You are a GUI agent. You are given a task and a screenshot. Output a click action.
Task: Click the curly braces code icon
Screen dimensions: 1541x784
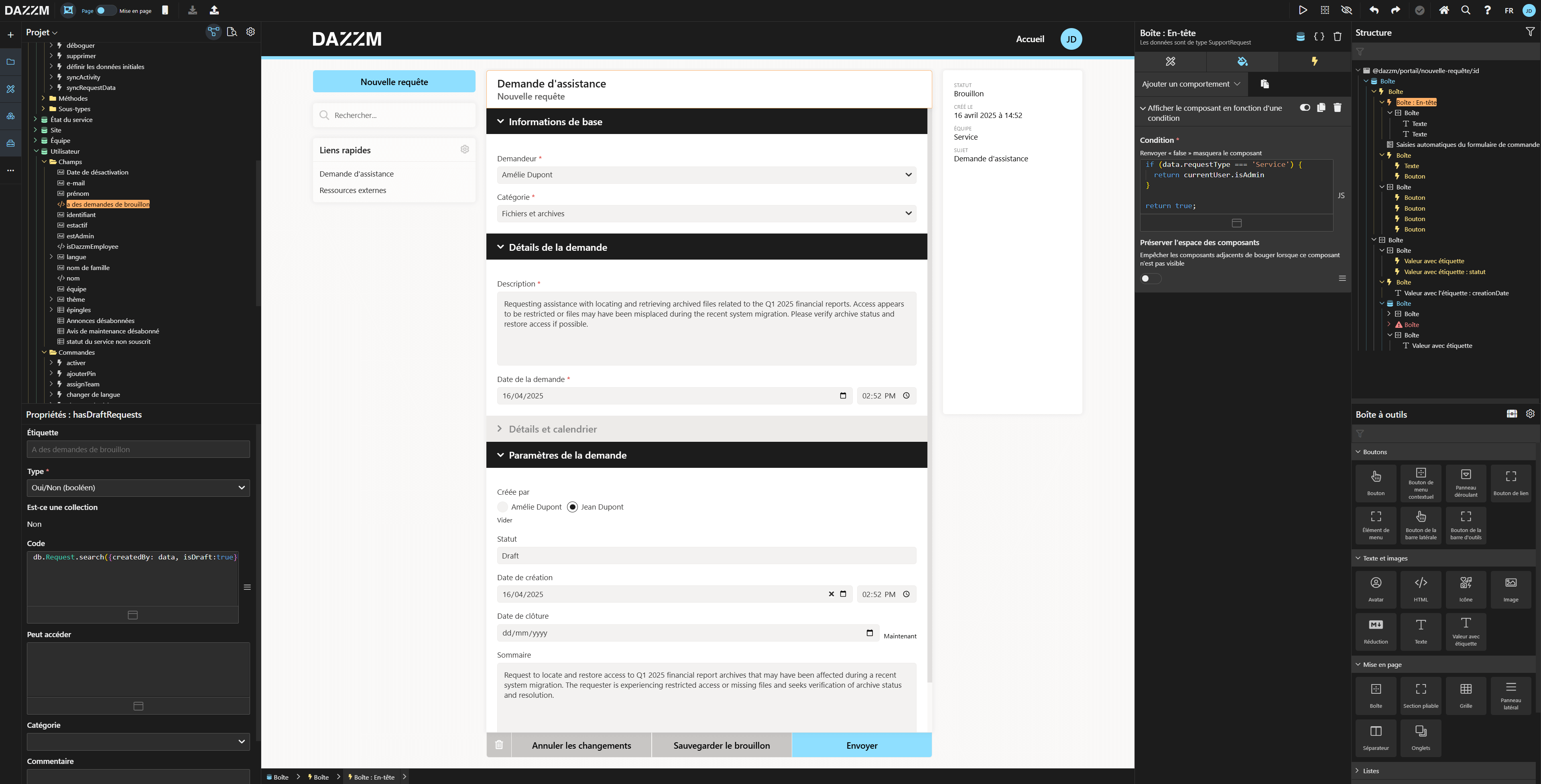click(x=1319, y=37)
